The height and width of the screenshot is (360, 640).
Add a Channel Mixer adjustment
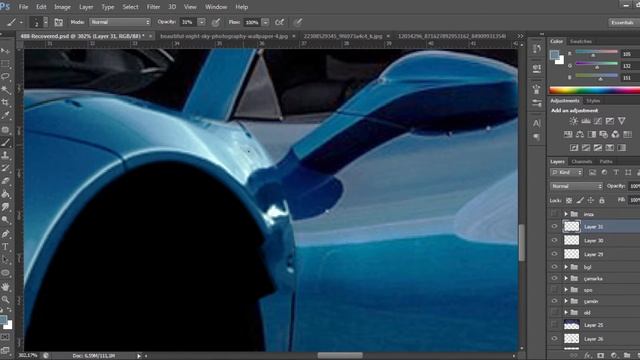pos(615,134)
